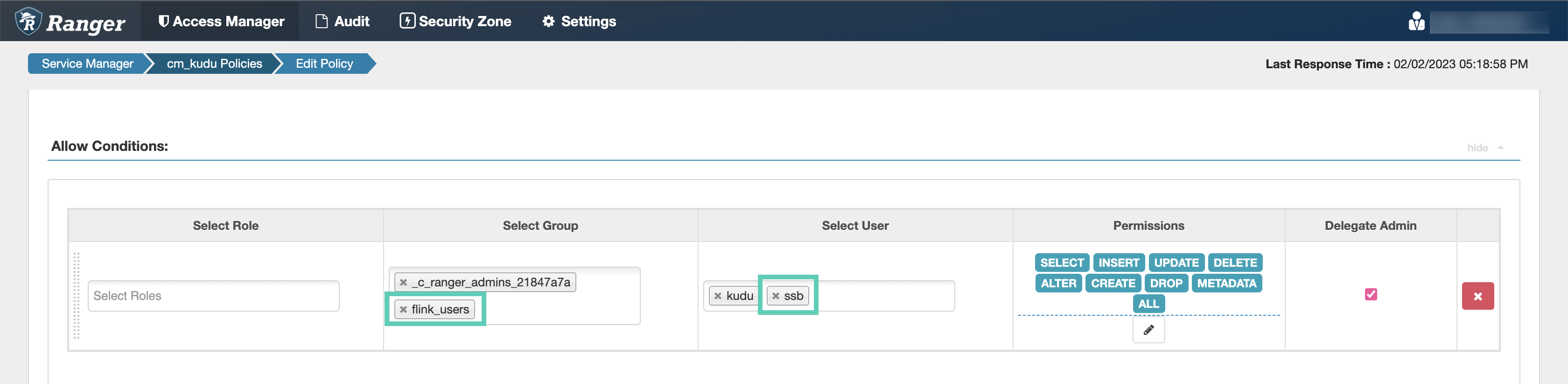The height and width of the screenshot is (384, 1568).
Task: Remove the ssb user tag
Action: click(x=776, y=296)
